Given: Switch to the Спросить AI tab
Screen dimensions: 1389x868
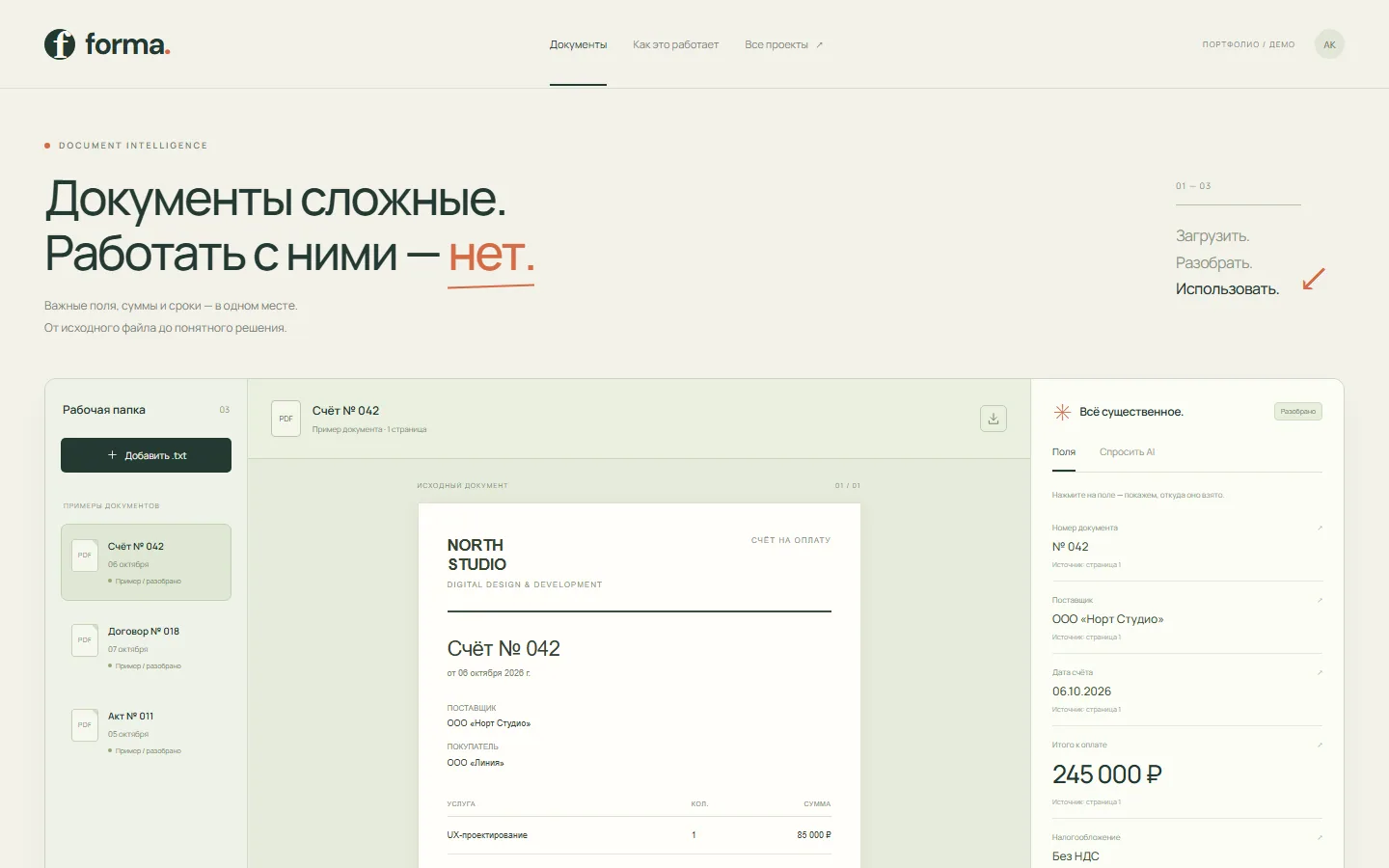Looking at the screenshot, I should click(x=1127, y=452).
